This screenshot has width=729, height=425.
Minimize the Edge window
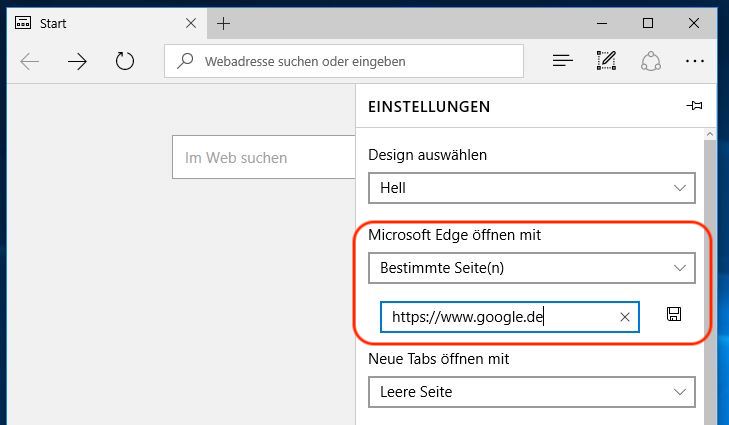(x=602, y=23)
